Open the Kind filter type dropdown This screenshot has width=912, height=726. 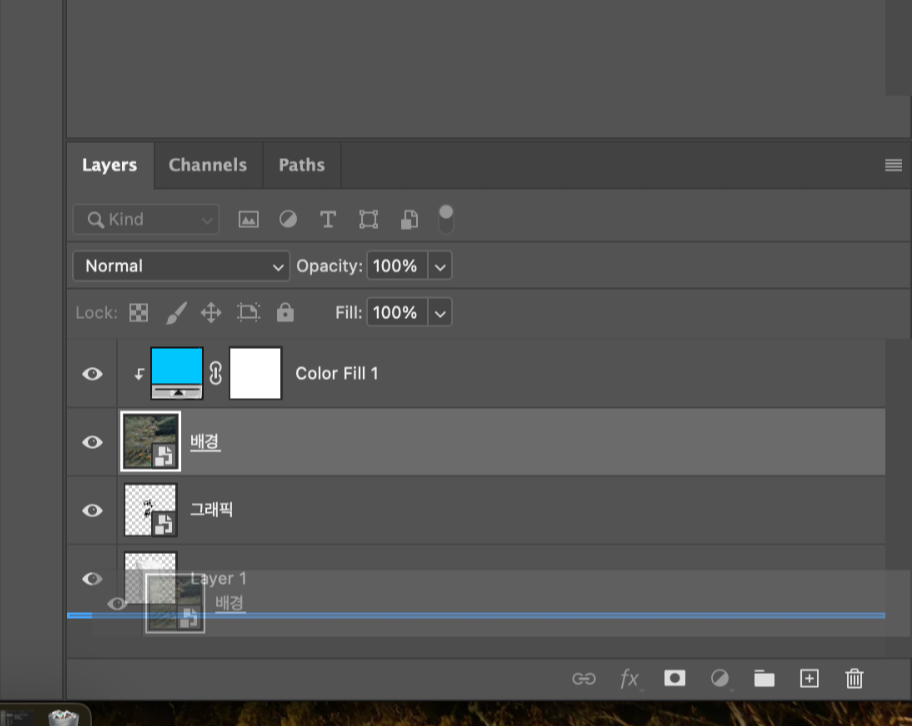[x=146, y=219]
